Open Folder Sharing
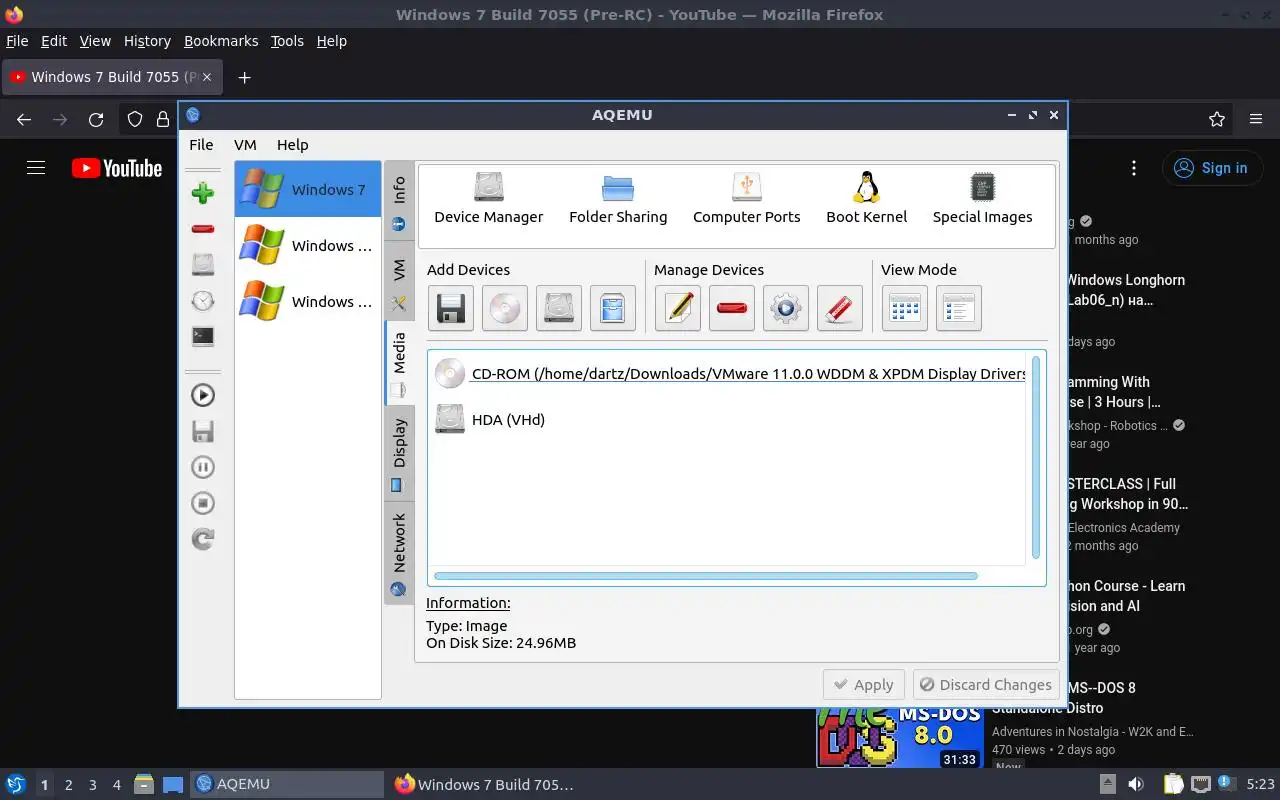Viewport: 1280px width, 800px height. [x=618, y=198]
